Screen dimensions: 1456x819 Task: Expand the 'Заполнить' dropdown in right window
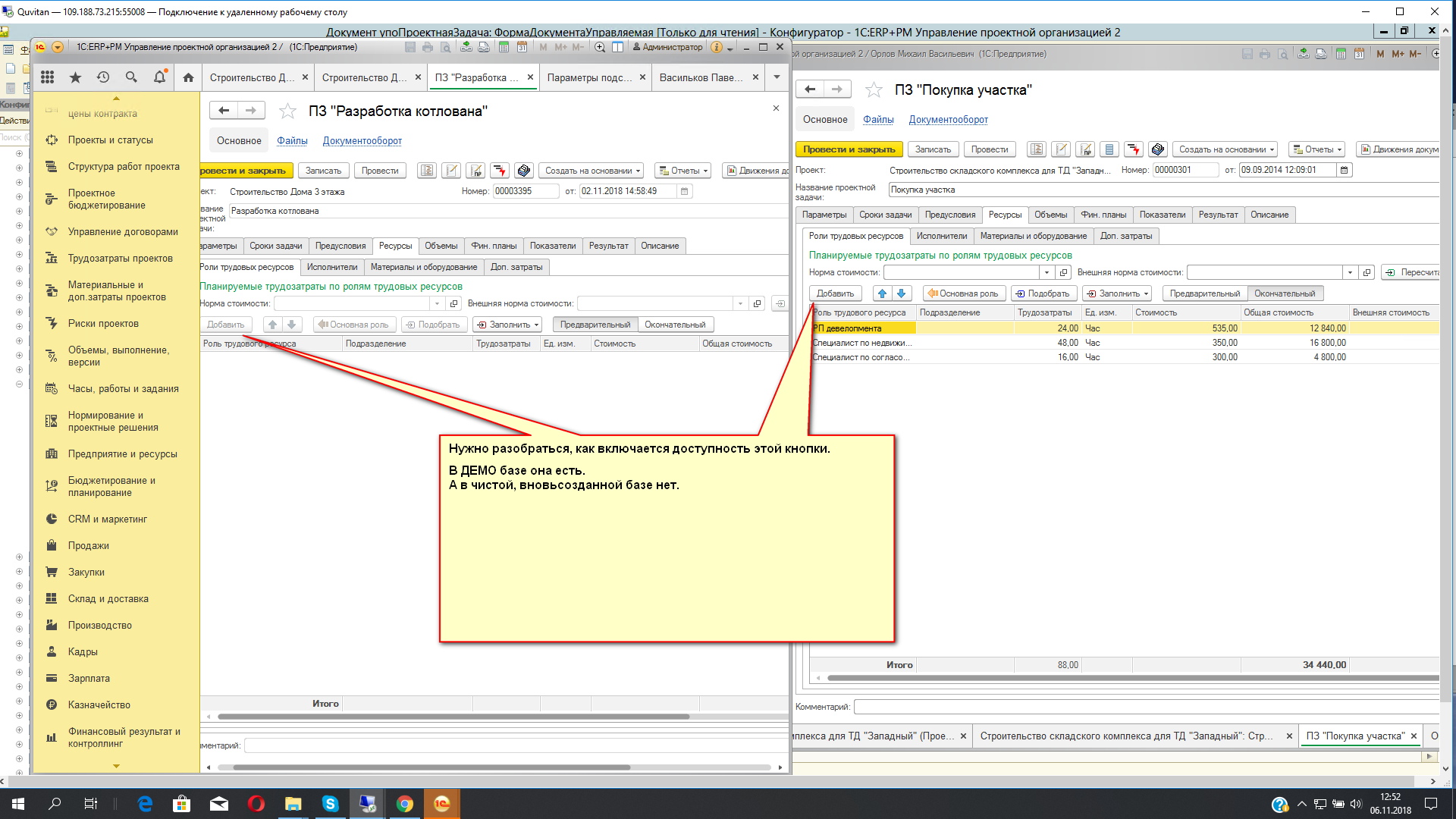[x=1117, y=293]
